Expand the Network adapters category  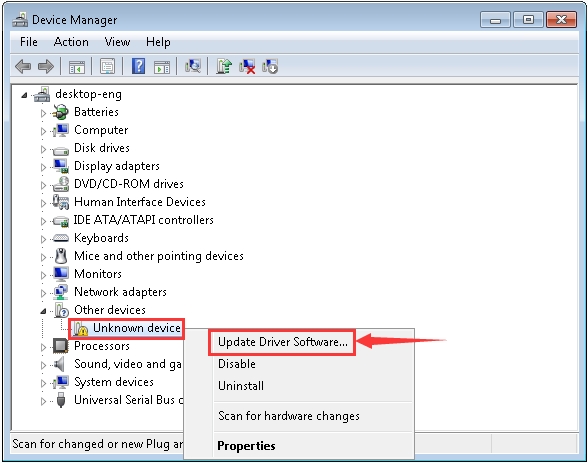coord(43,292)
